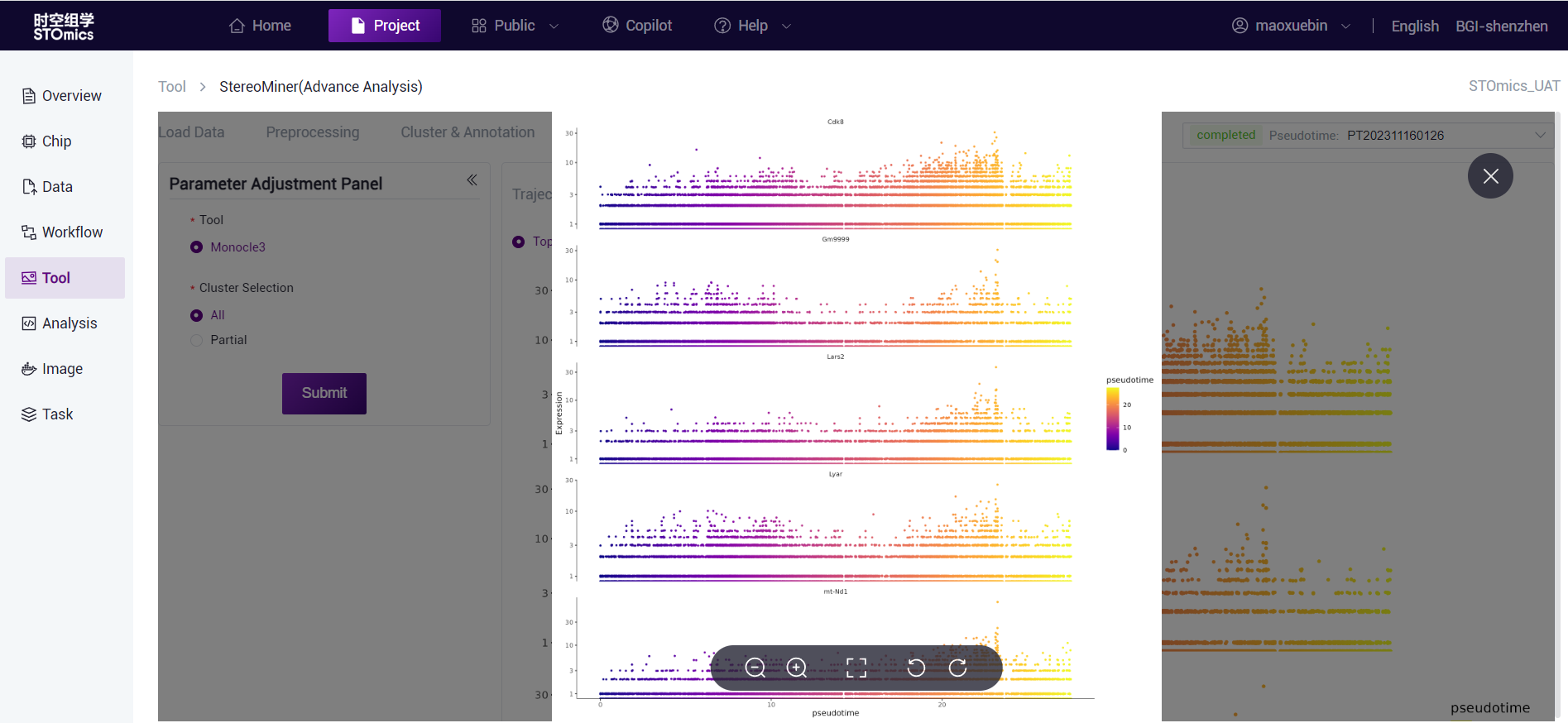Open the Pseudotime result dropdown
The image size is (1568, 723).
click(1366, 135)
